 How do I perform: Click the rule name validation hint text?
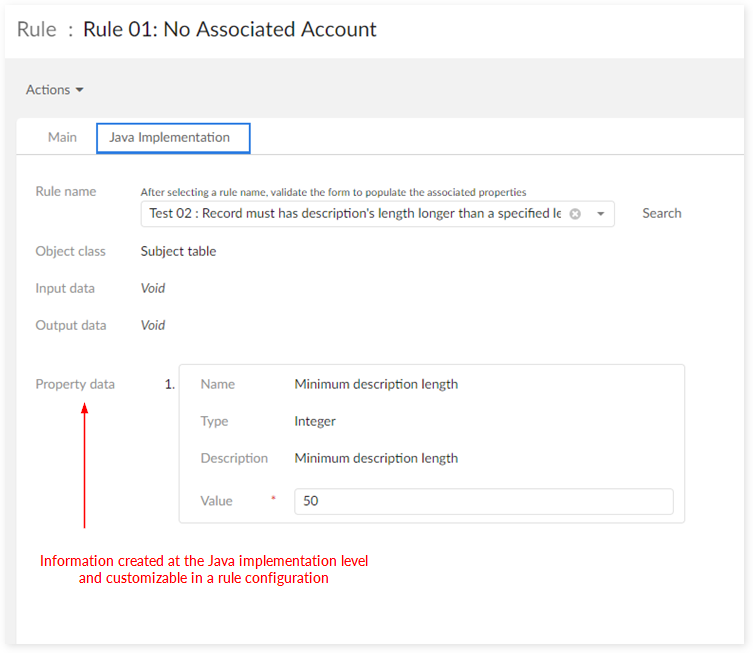(333, 192)
